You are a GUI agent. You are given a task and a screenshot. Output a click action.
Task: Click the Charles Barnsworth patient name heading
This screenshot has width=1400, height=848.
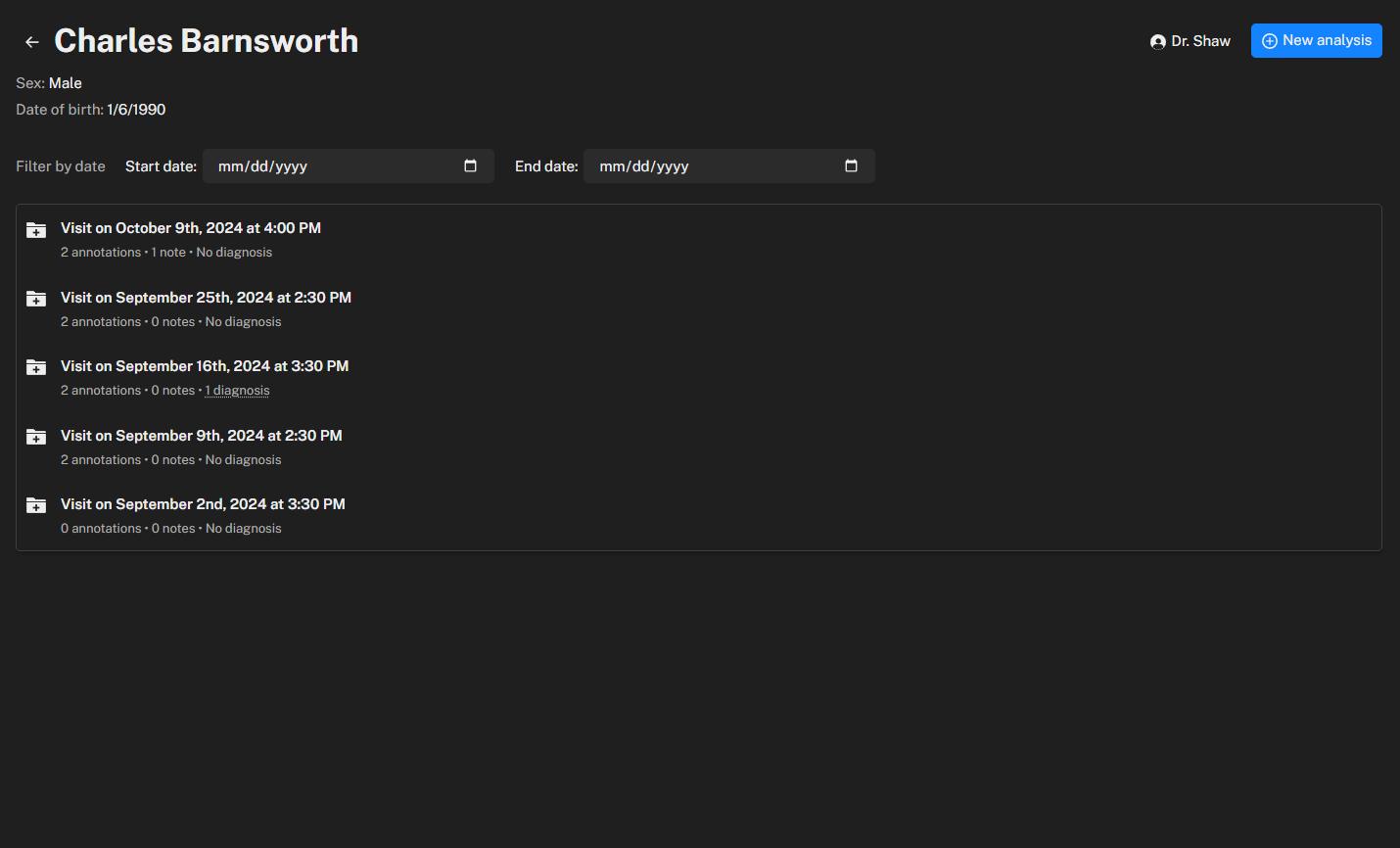point(207,41)
